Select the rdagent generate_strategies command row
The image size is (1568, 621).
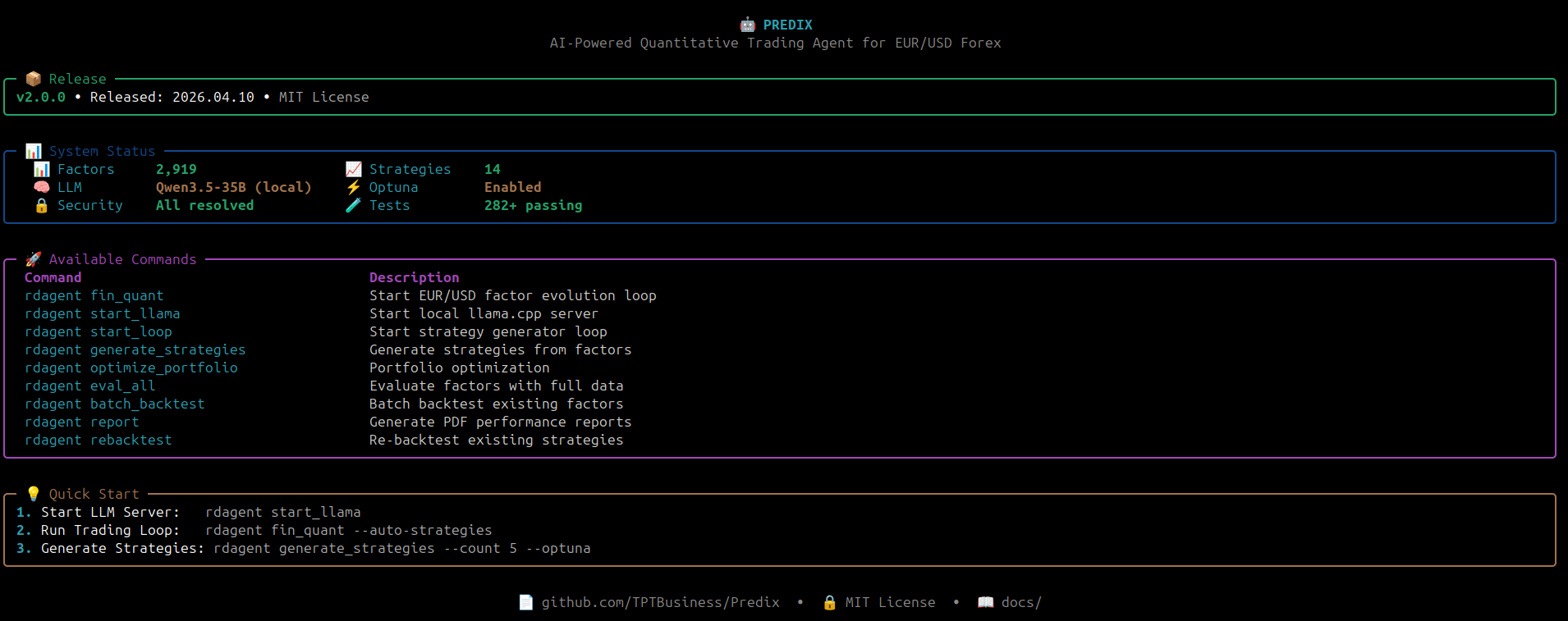pos(135,349)
